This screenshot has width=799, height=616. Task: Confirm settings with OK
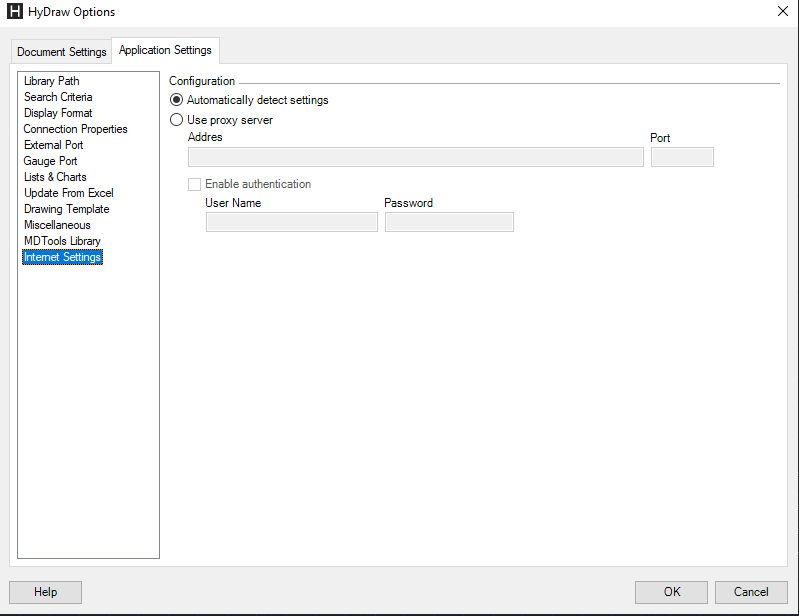tap(671, 592)
